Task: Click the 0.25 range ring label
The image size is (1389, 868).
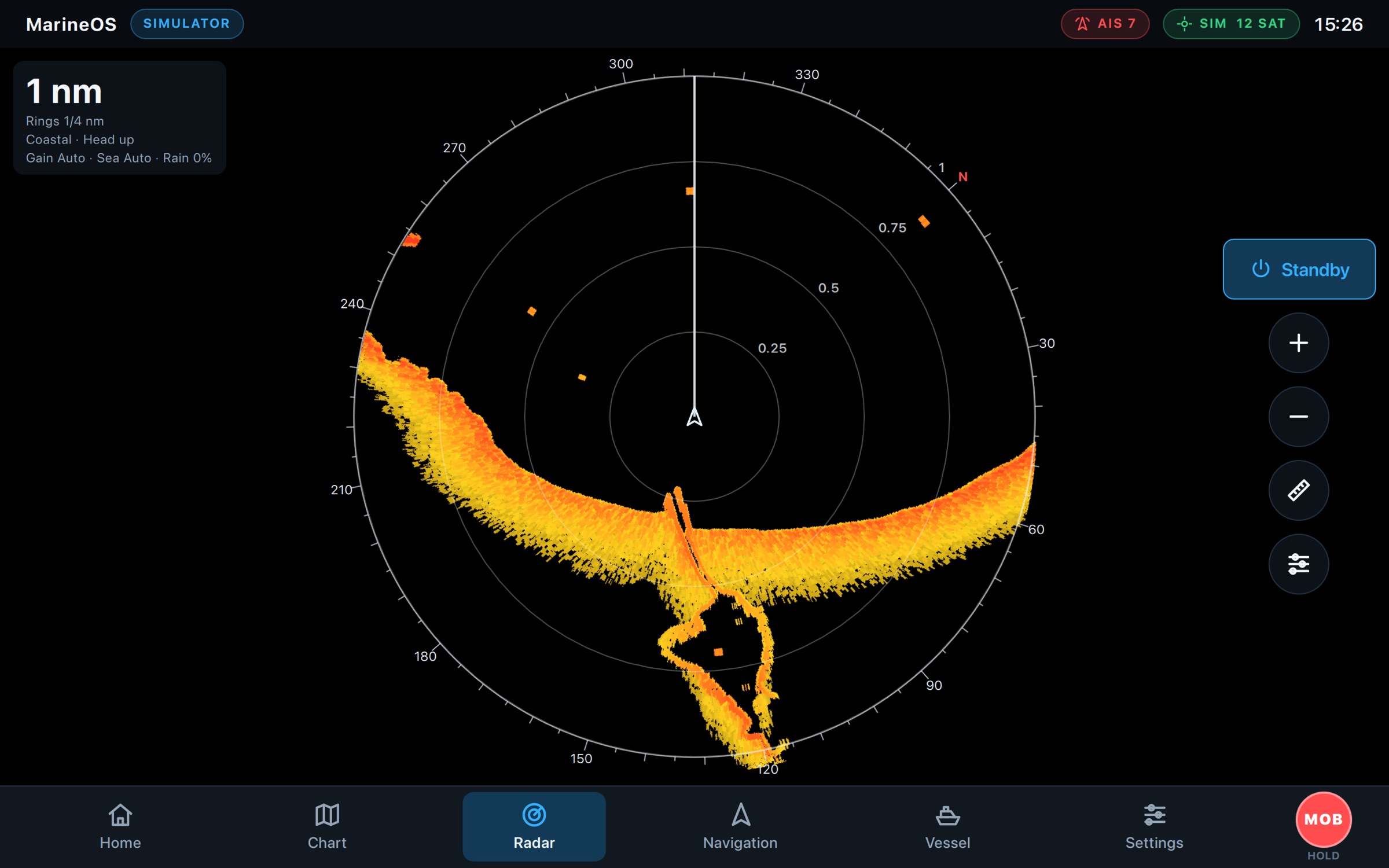Action: point(773,348)
